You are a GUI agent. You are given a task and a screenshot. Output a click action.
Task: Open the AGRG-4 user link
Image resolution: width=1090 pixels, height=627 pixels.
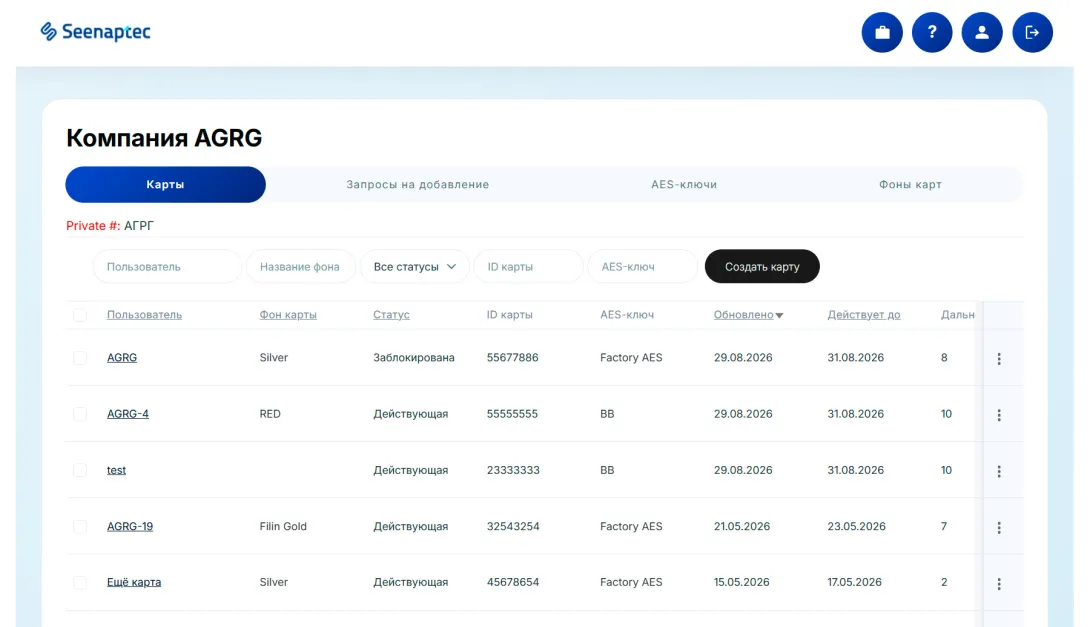coord(128,414)
